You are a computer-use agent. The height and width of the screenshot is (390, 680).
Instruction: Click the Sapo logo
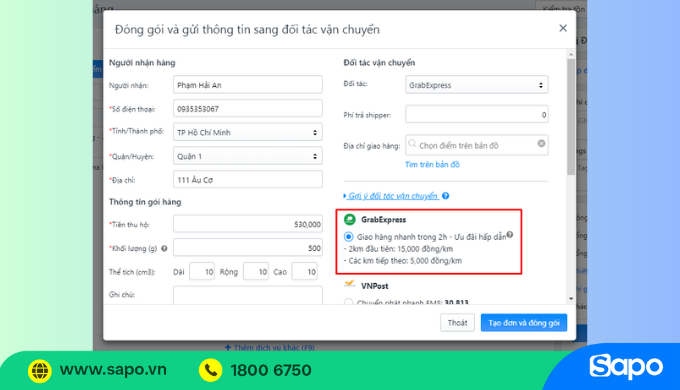pyautogui.click(x=626, y=367)
